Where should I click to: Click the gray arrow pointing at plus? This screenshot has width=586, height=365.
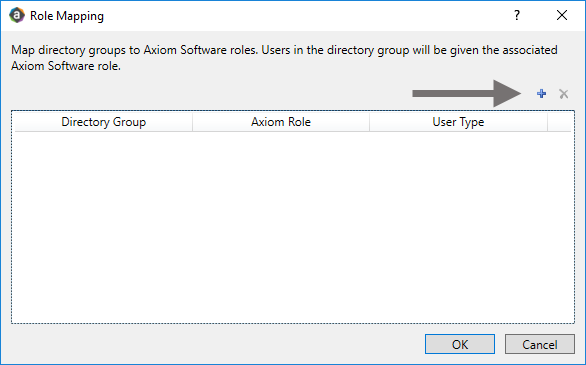click(466, 93)
